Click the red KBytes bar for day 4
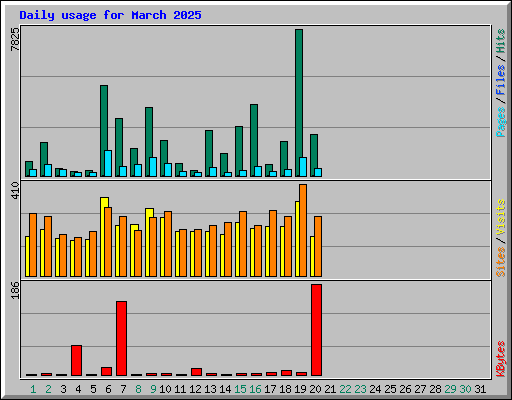The height and width of the screenshot is (400, 512). coord(76,360)
